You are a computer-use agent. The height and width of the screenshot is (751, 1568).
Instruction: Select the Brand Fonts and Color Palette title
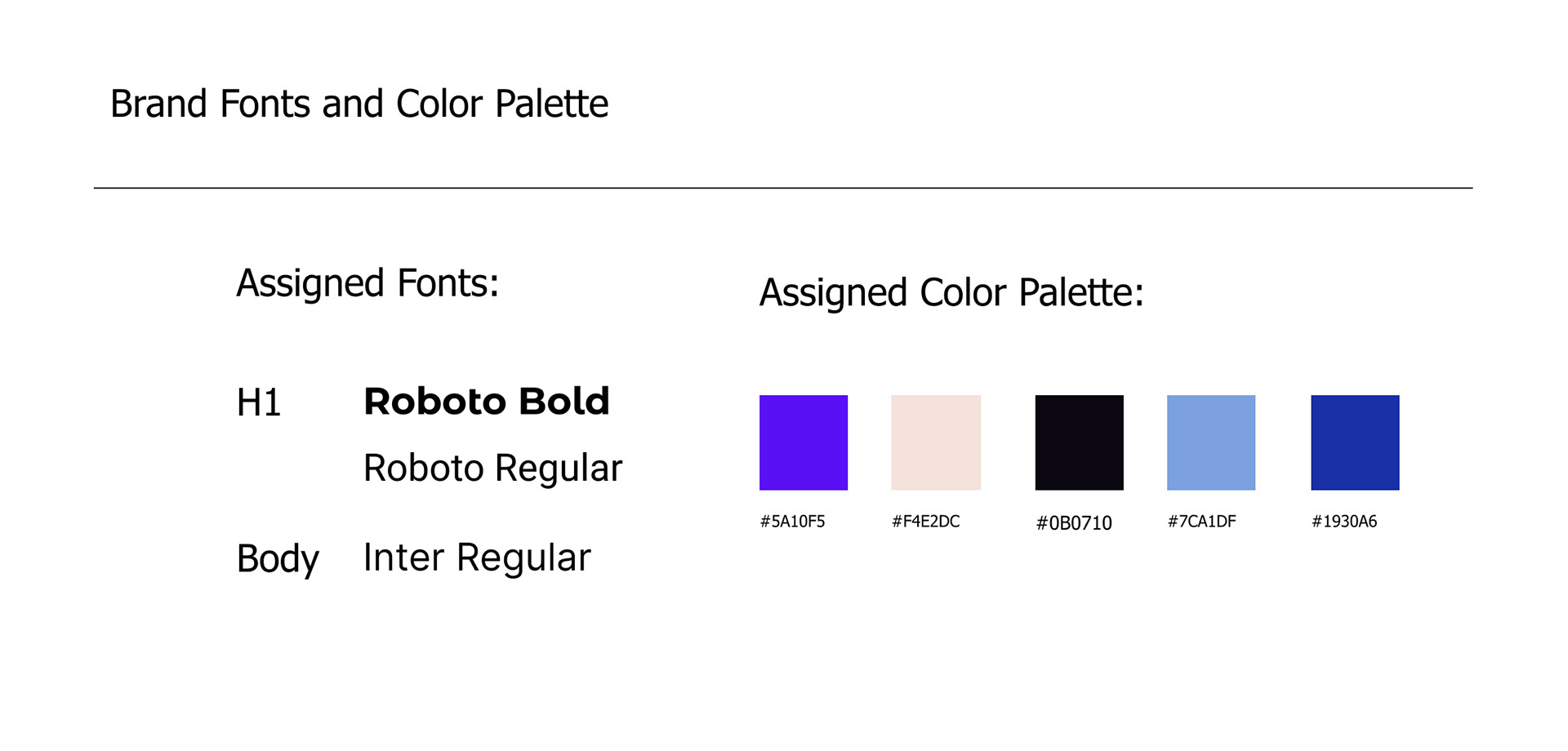tap(359, 104)
